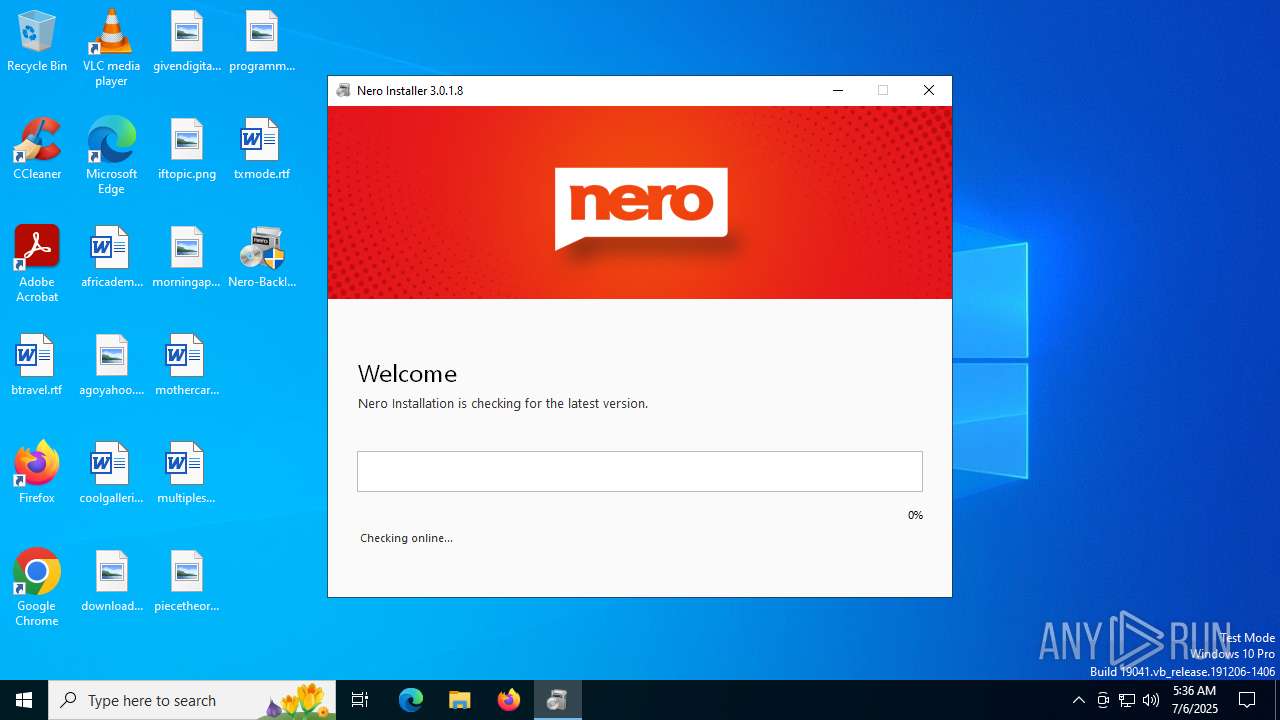Select iftopic.png file on desktop

(x=187, y=149)
